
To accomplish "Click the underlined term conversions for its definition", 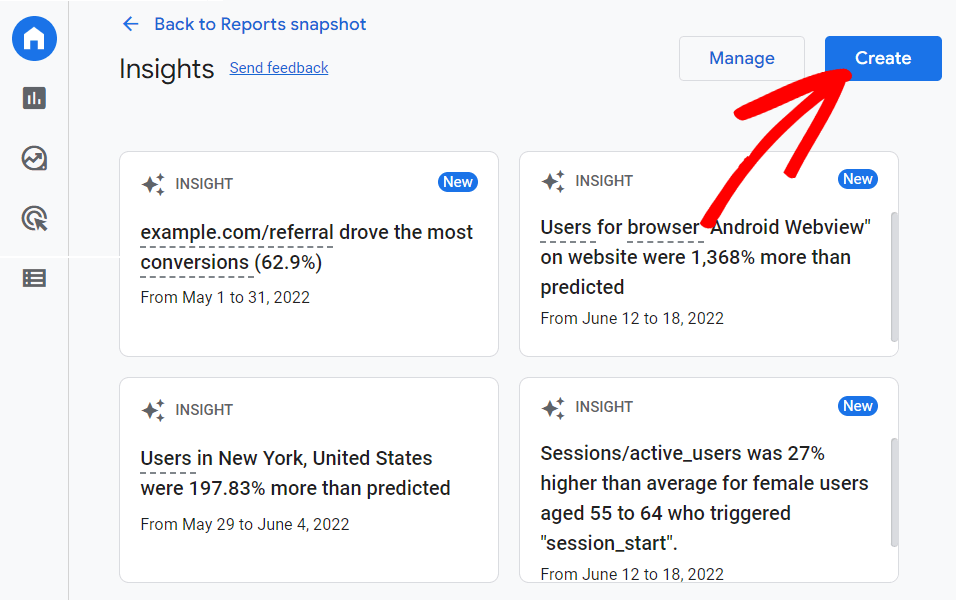I will [x=196, y=262].
